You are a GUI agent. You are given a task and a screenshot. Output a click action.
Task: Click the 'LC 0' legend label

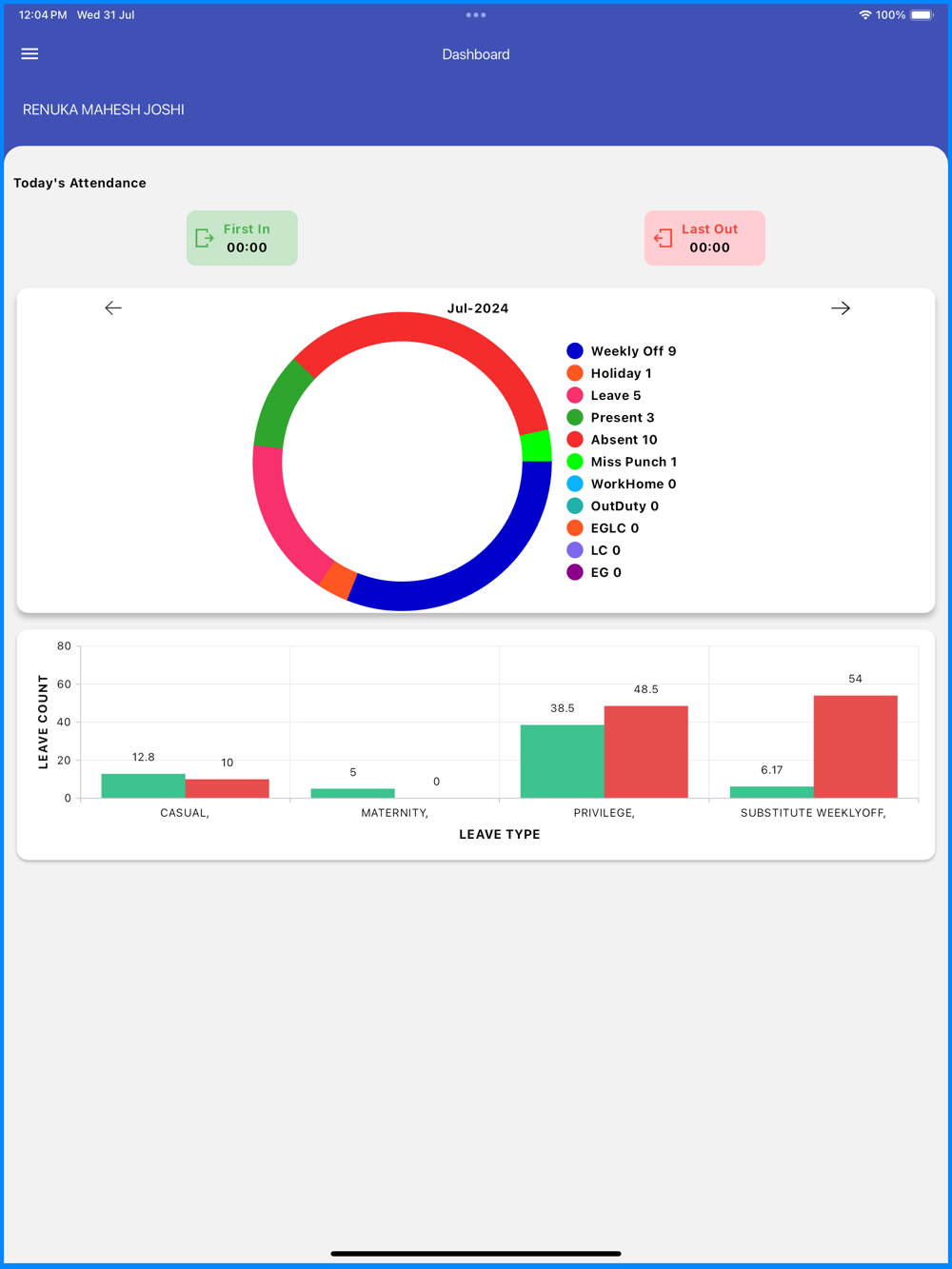pos(605,550)
